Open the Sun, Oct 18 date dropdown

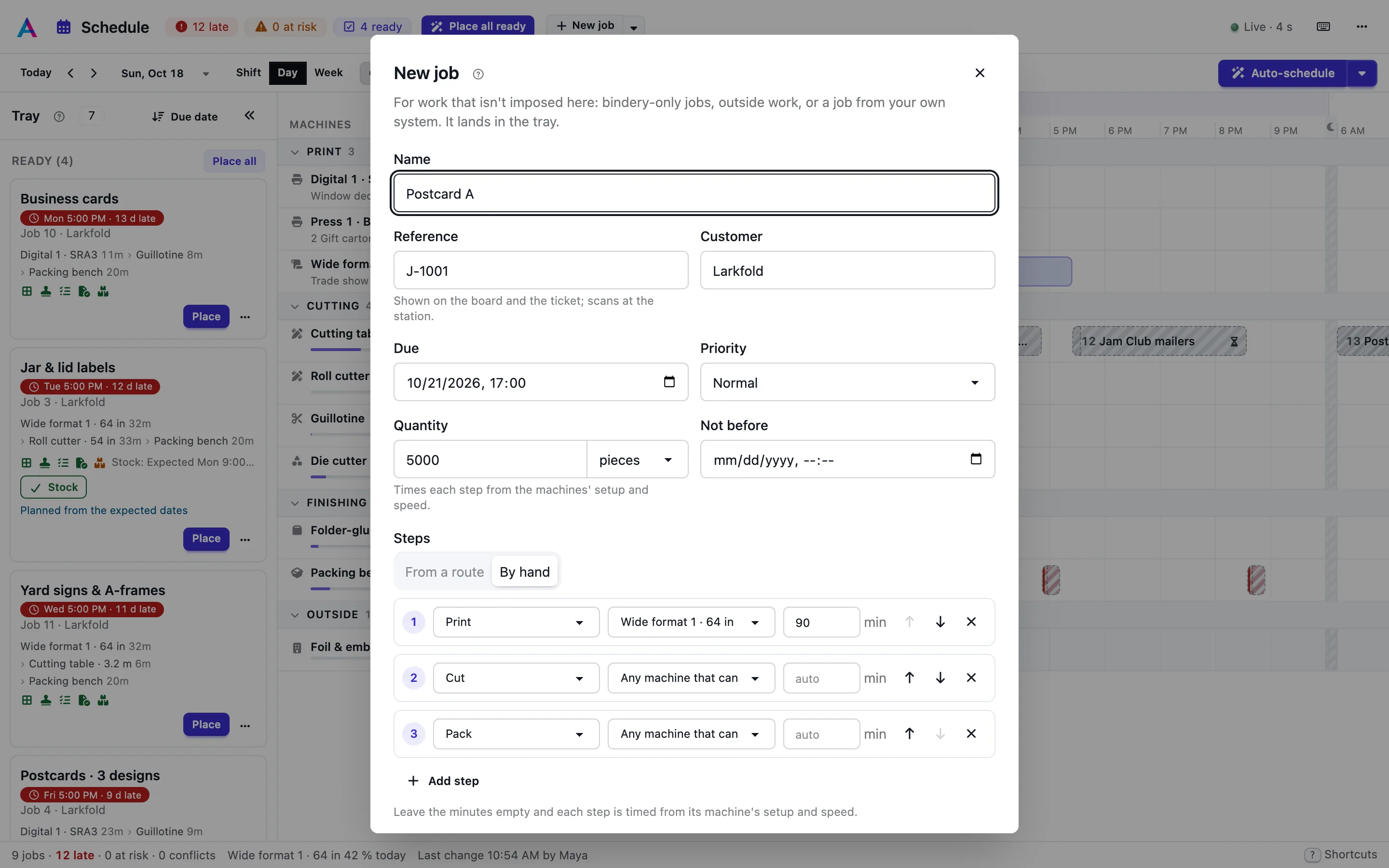click(165, 73)
